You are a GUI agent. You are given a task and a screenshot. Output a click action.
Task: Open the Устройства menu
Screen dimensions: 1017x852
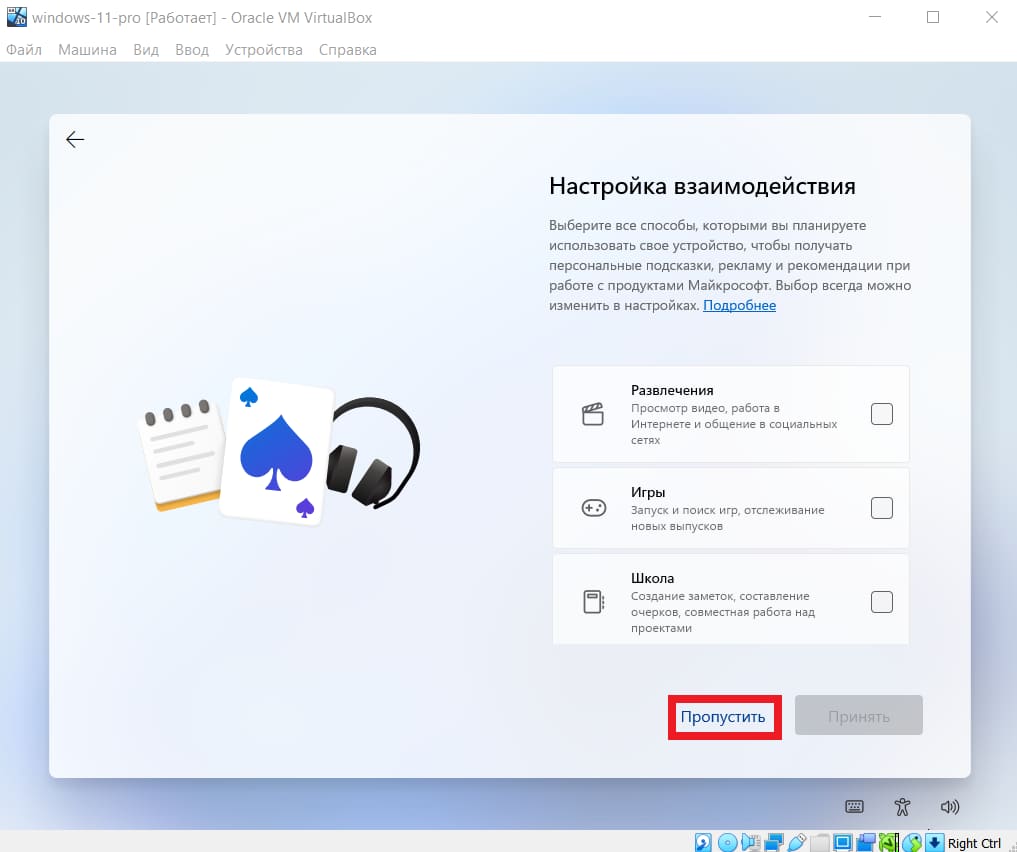pos(264,50)
